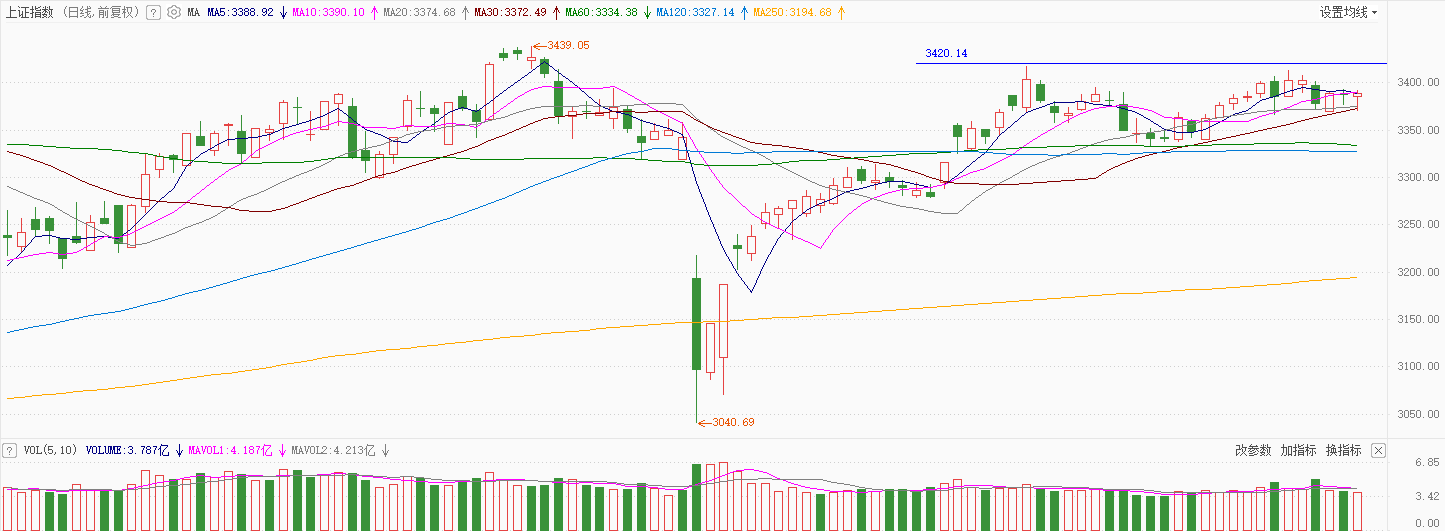
Task: Click the 3420.14 resistance line label
Action: (946, 53)
